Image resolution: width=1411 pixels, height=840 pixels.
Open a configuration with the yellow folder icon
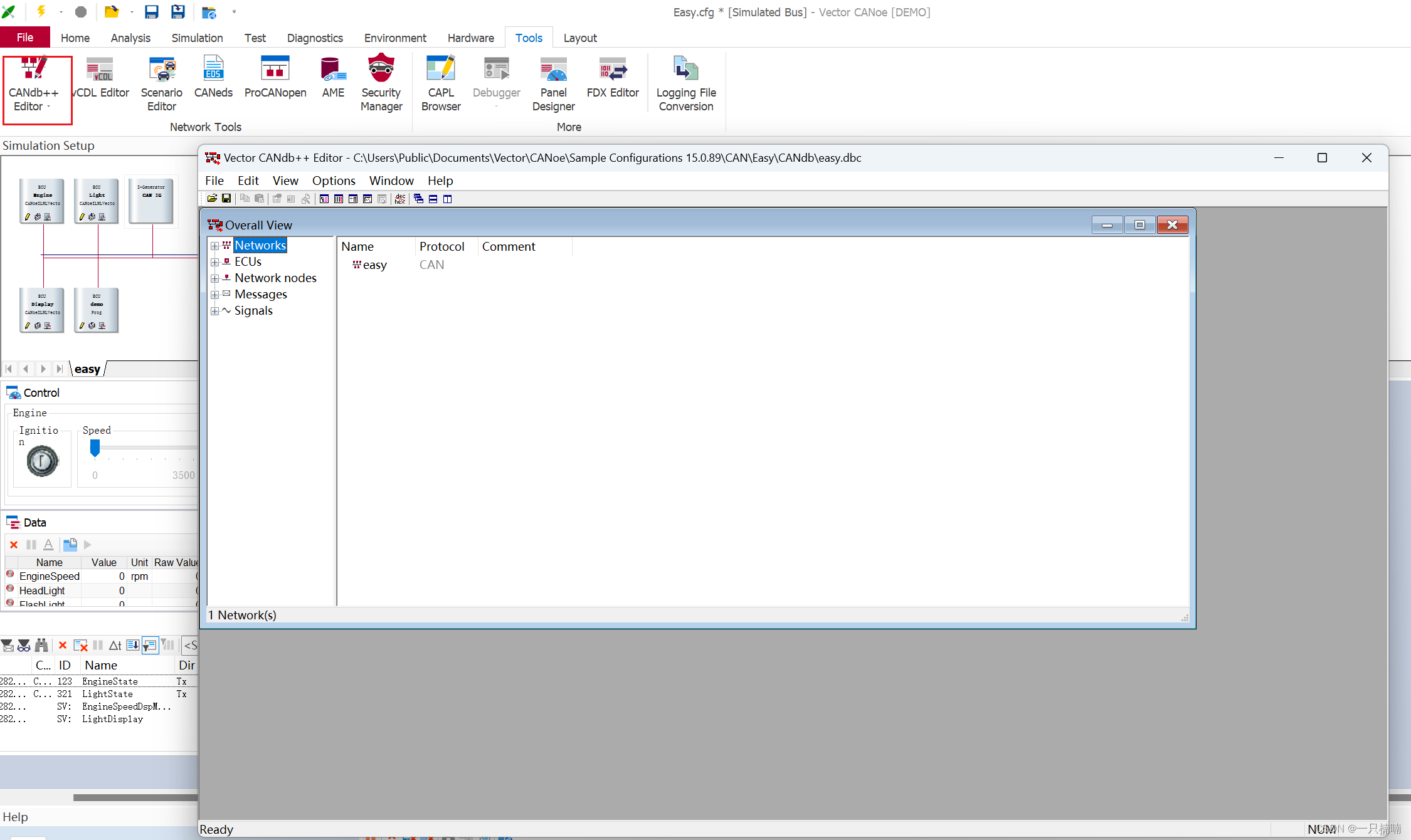[x=112, y=11]
